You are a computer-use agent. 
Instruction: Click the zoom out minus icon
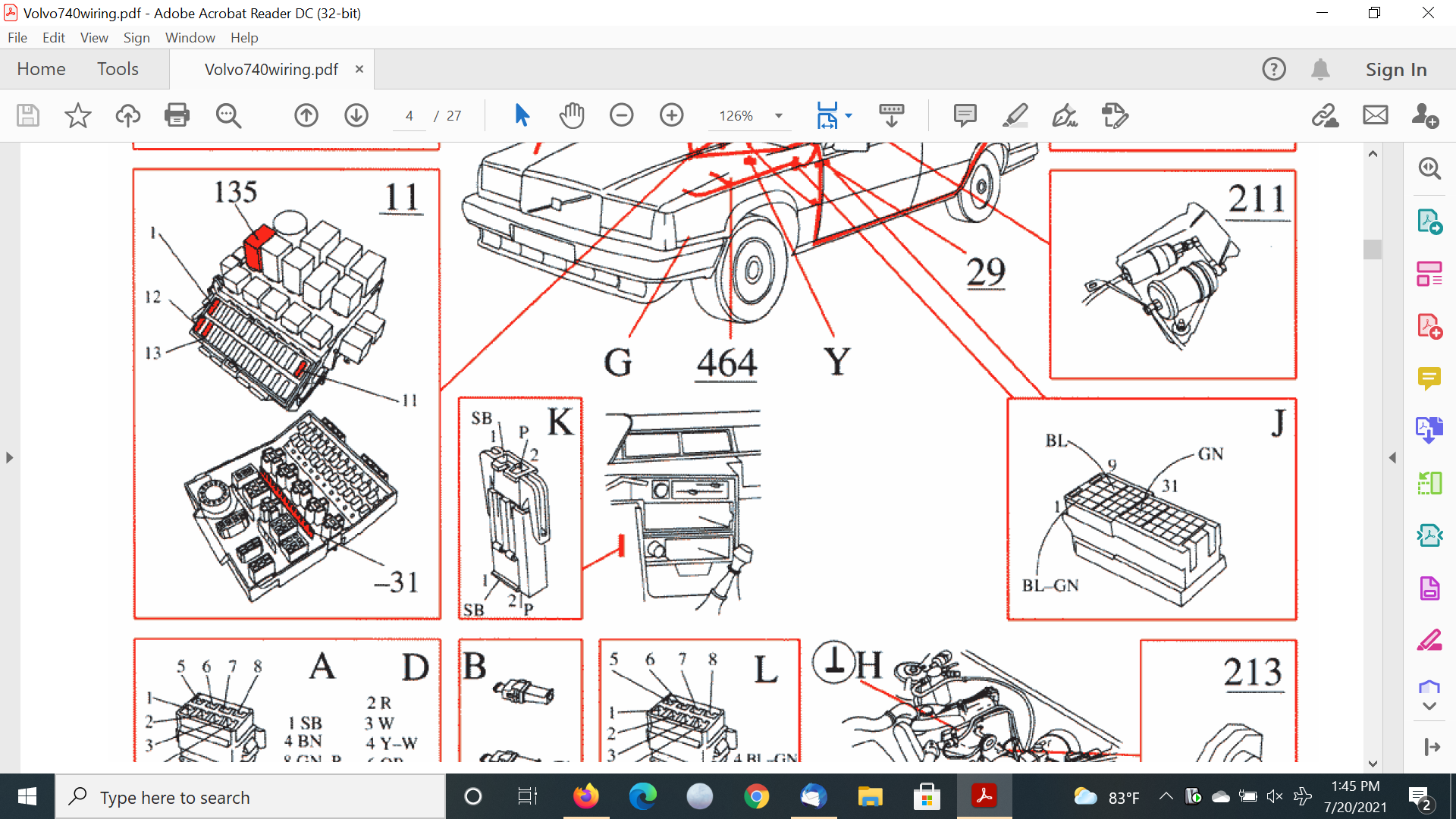pos(622,115)
